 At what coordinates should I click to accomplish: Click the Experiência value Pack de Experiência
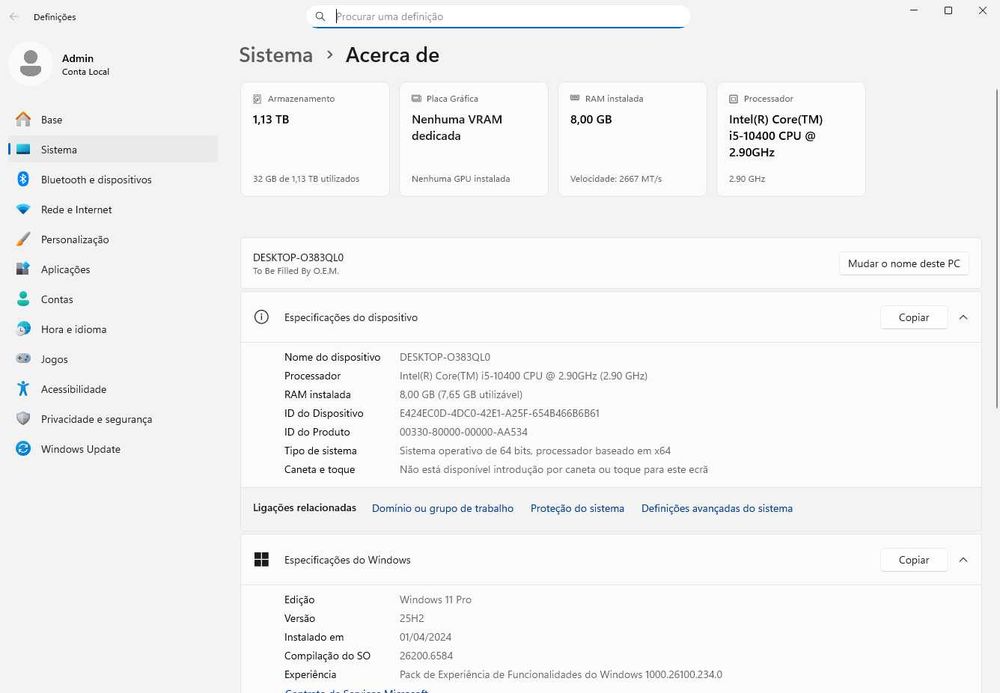coord(561,675)
